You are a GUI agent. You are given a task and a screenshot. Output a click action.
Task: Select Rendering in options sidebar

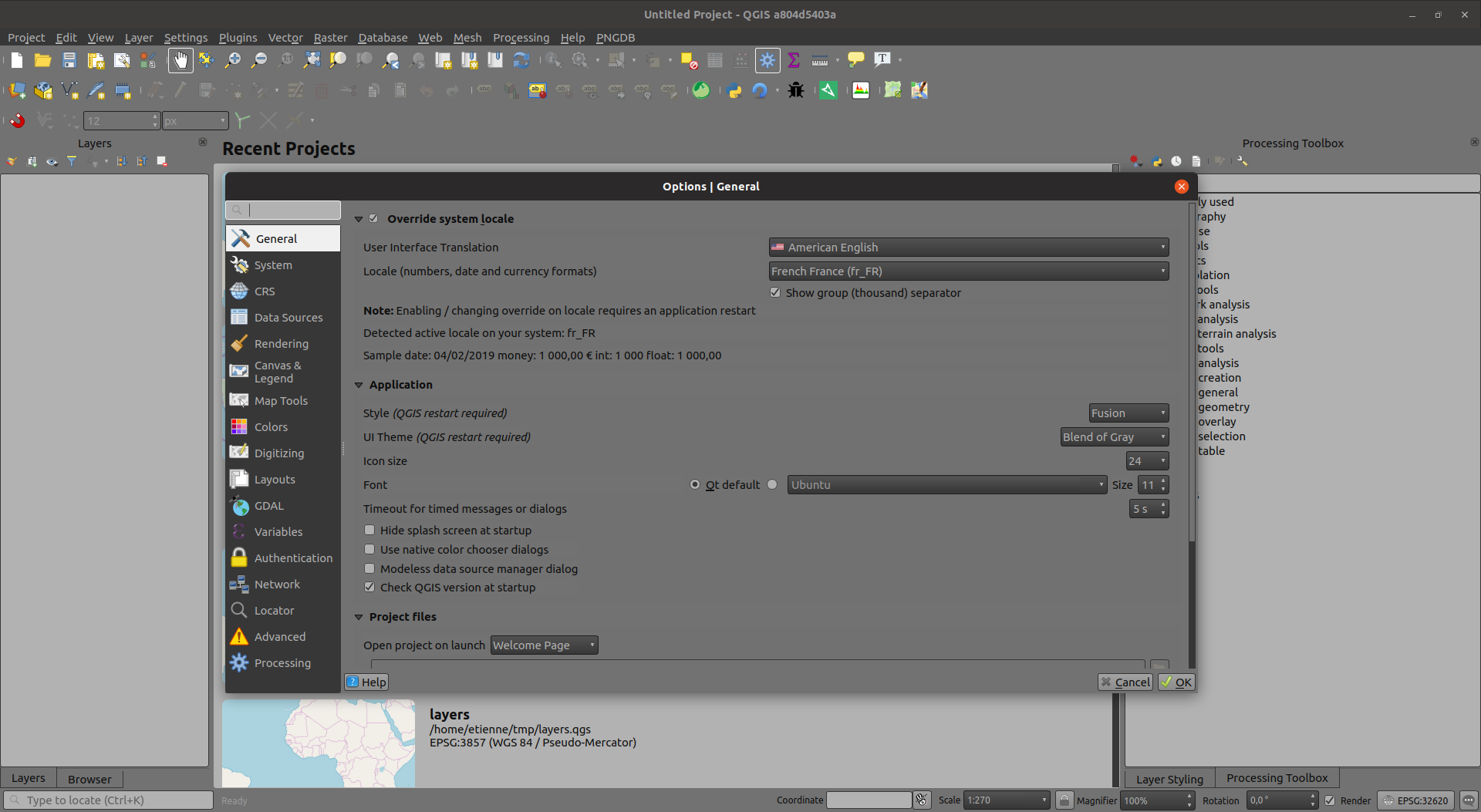coord(283,344)
